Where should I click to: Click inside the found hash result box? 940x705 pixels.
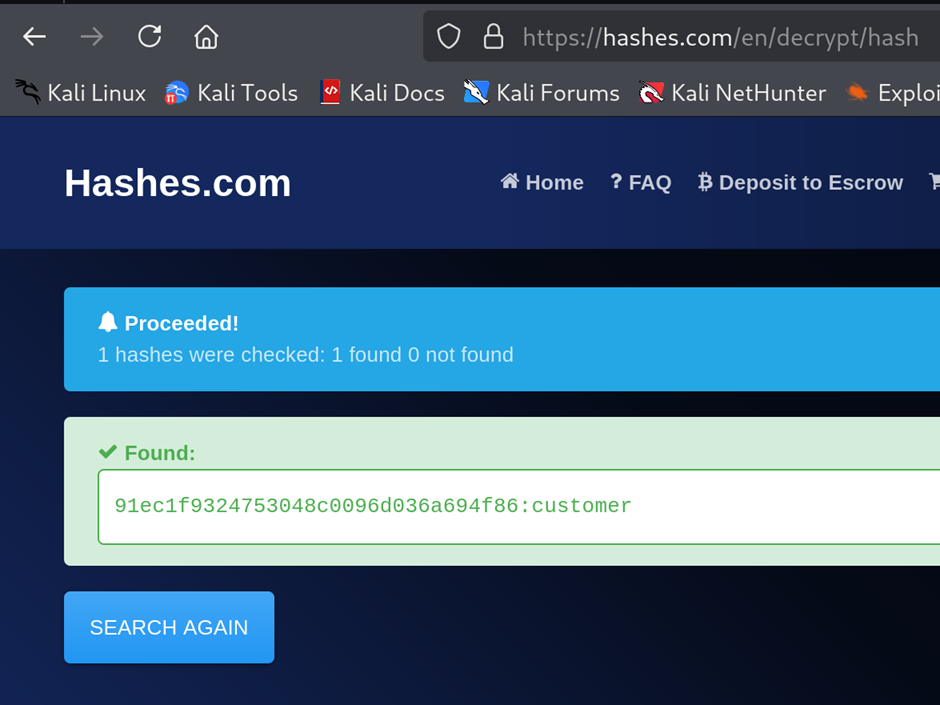click(x=519, y=507)
